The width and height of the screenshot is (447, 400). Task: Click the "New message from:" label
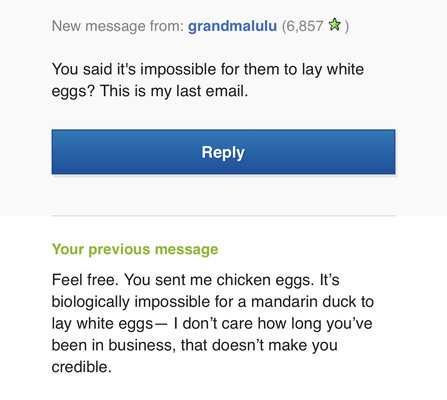click(118, 26)
